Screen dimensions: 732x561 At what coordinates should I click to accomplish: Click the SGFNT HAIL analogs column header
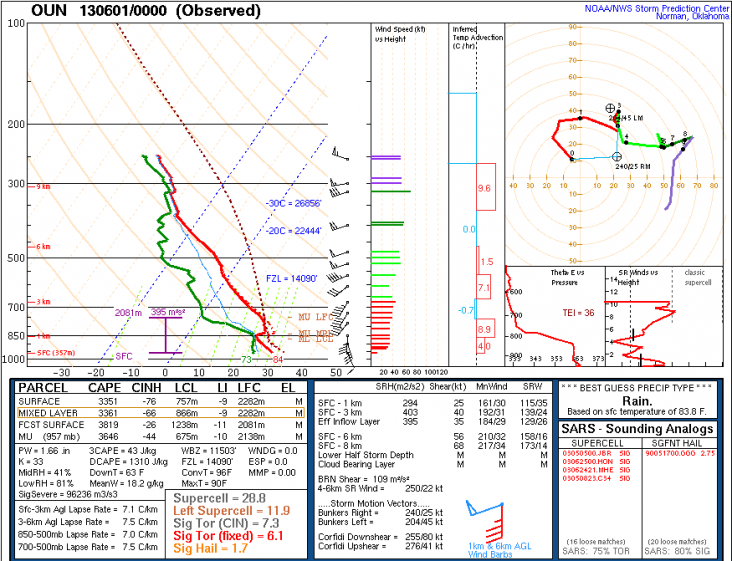[672, 441]
